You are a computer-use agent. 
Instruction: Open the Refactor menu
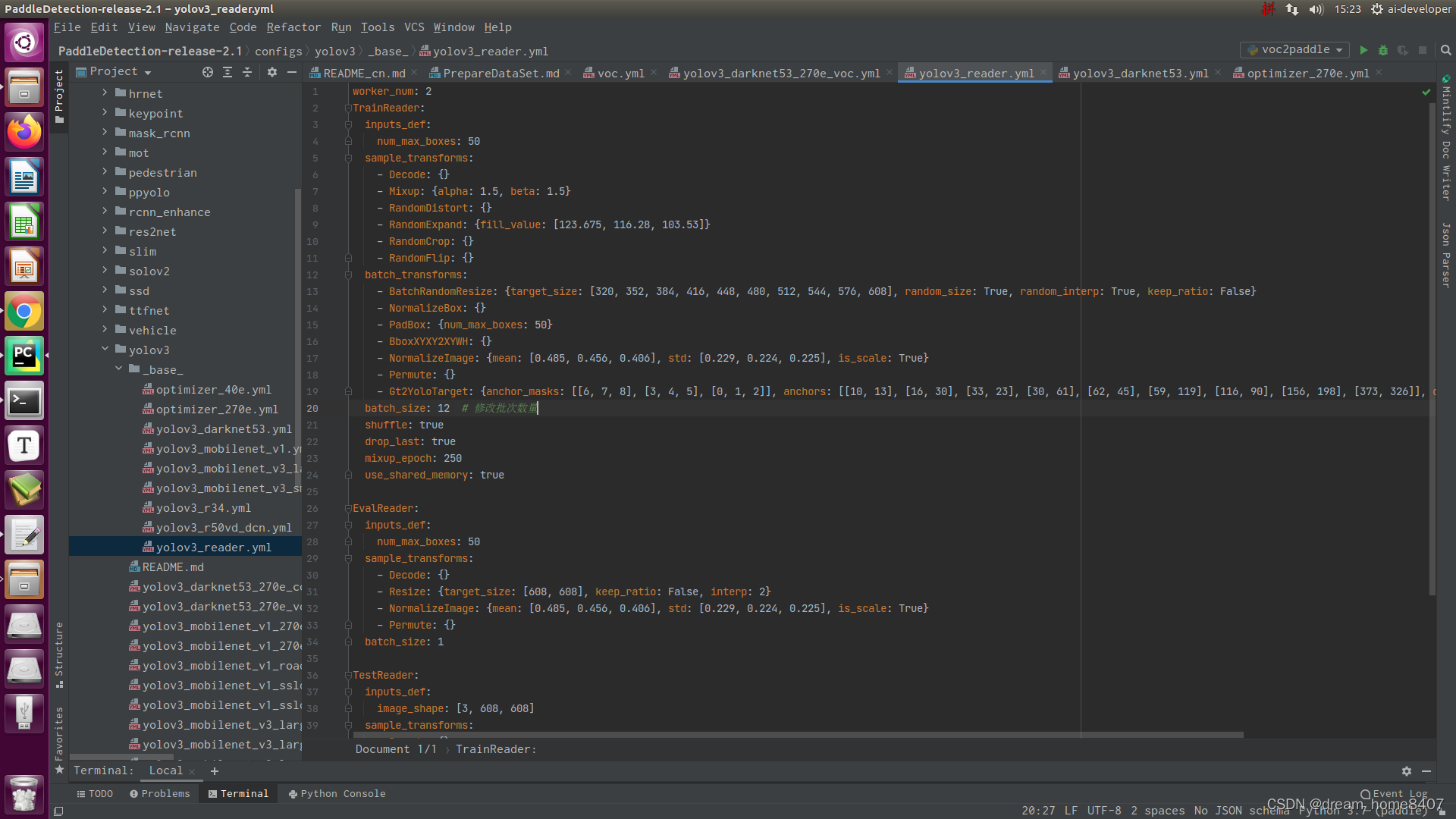pos(293,27)
